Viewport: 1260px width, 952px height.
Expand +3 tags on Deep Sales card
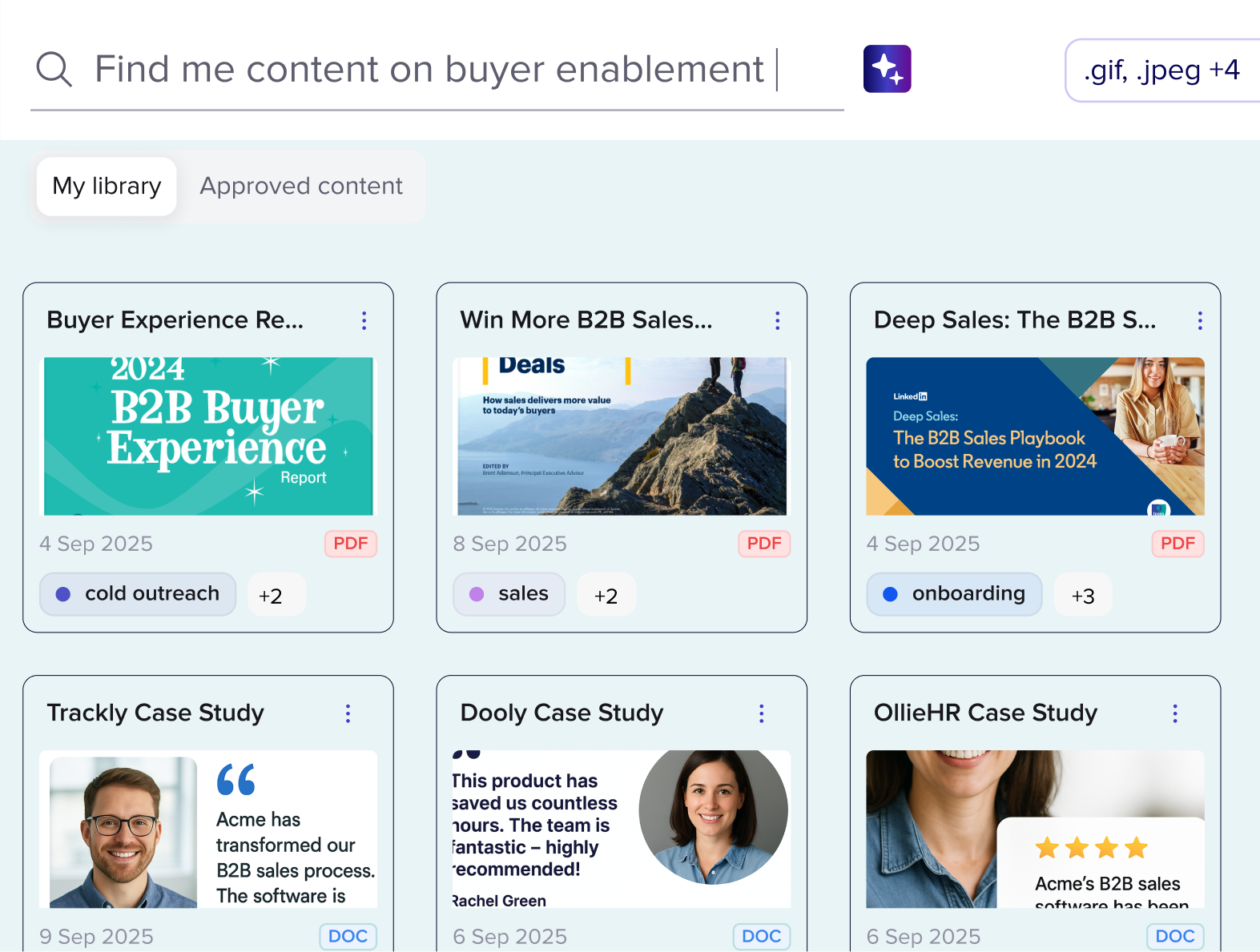(x=1083, y=595)
